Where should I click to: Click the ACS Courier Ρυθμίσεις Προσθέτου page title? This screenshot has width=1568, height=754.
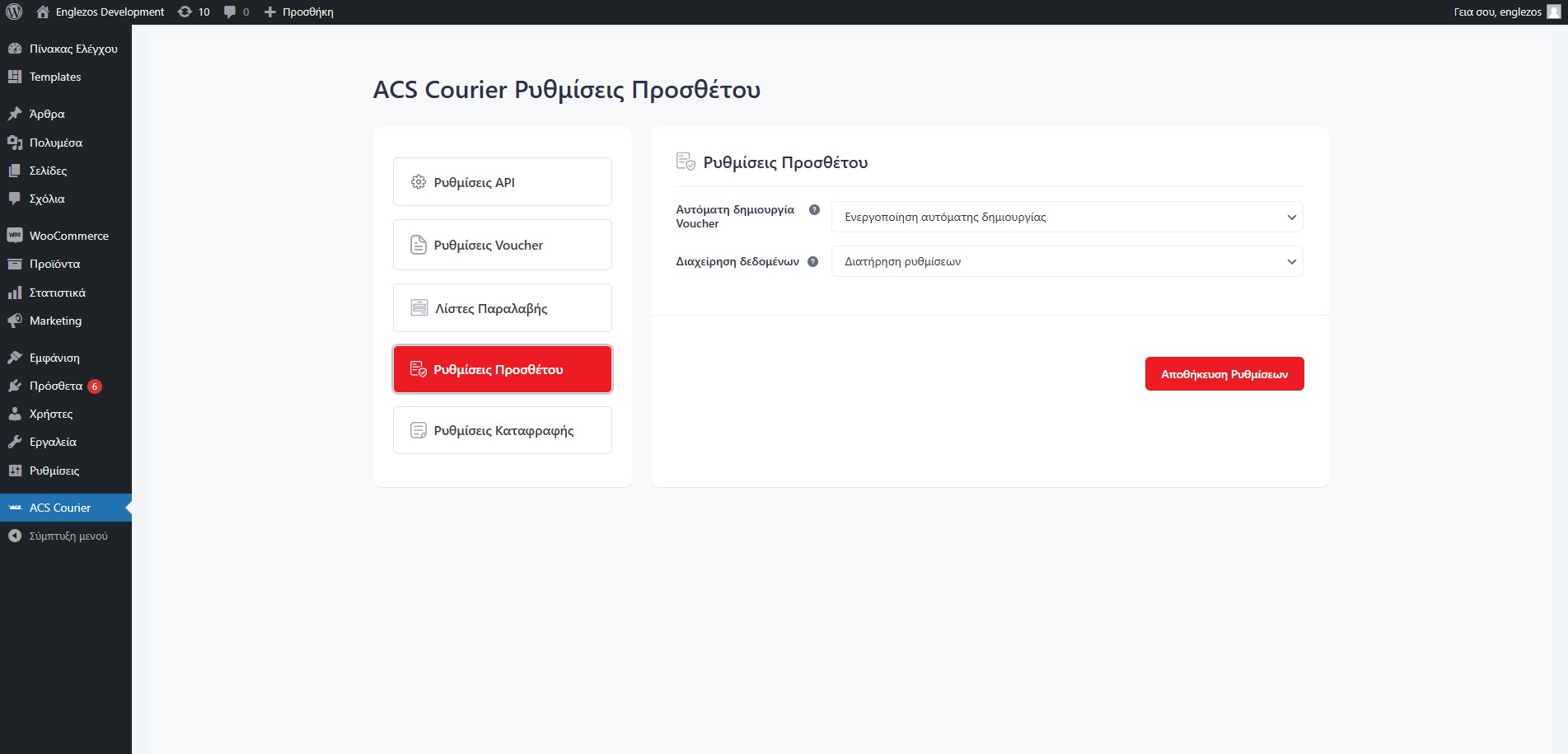pyautogui.click(x=567, y=89)
